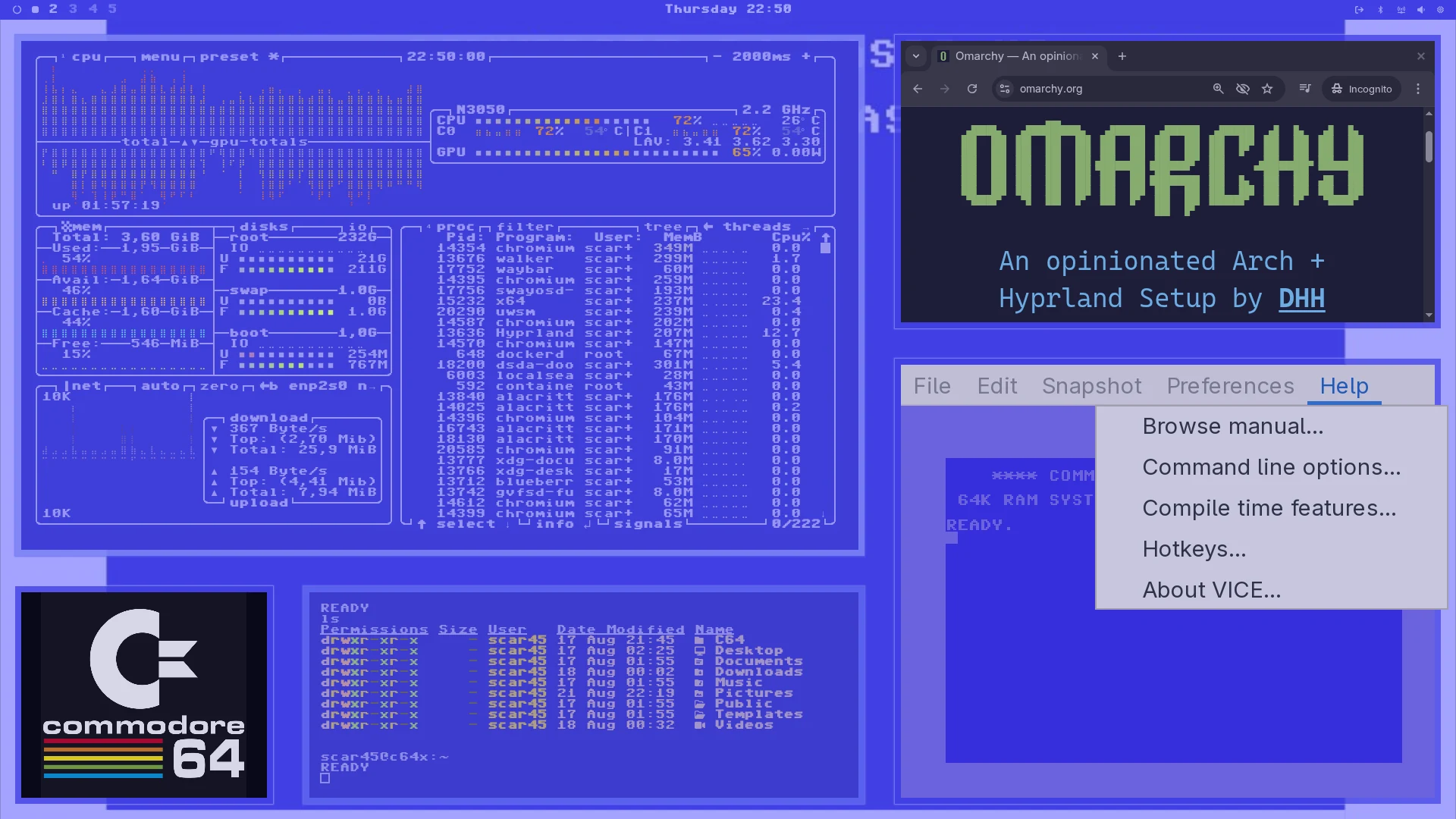This screenshot has width=1456, height=819.
Task: Click the Bluetooth icon in the top bar
Action: pos(1380,10)
